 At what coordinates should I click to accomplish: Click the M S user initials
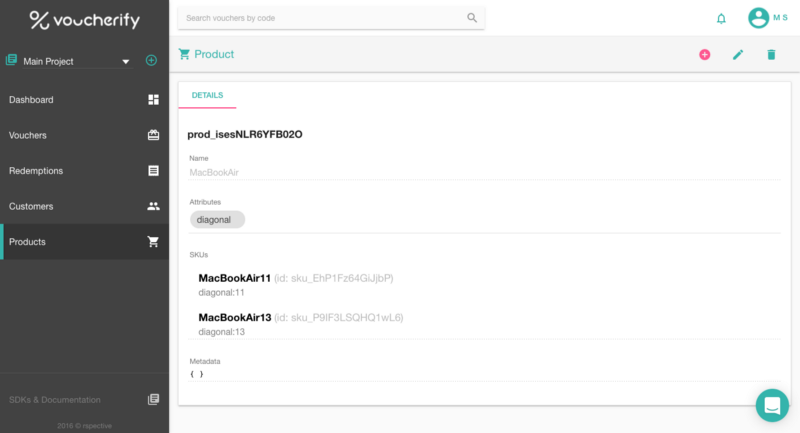click(780, 17)
